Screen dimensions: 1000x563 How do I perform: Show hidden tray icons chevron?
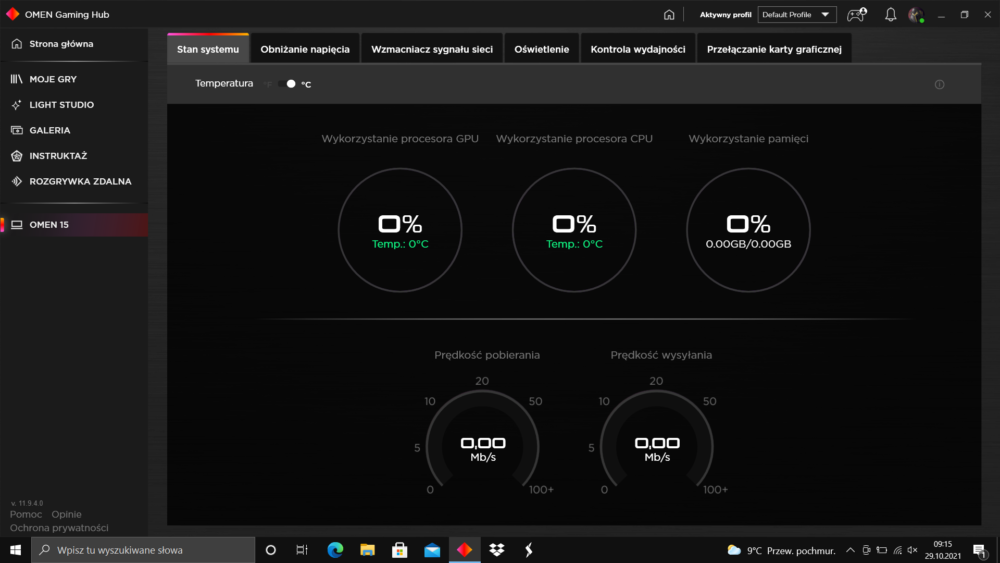coord(850,550)
